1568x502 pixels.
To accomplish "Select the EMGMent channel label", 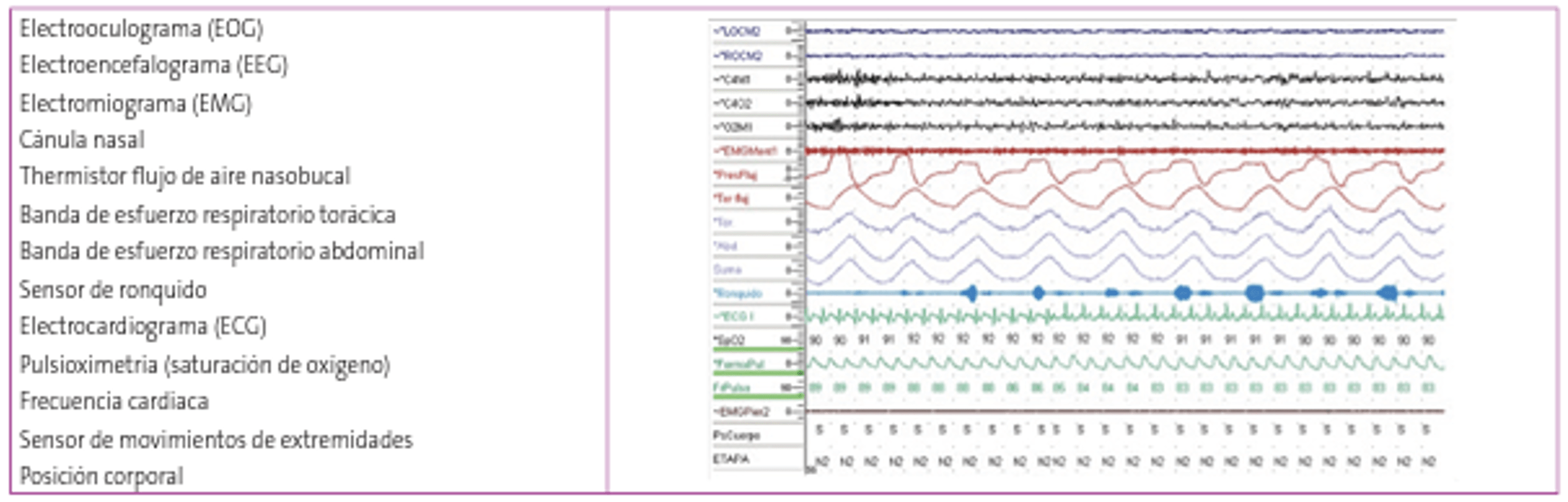I will [745, 150].
